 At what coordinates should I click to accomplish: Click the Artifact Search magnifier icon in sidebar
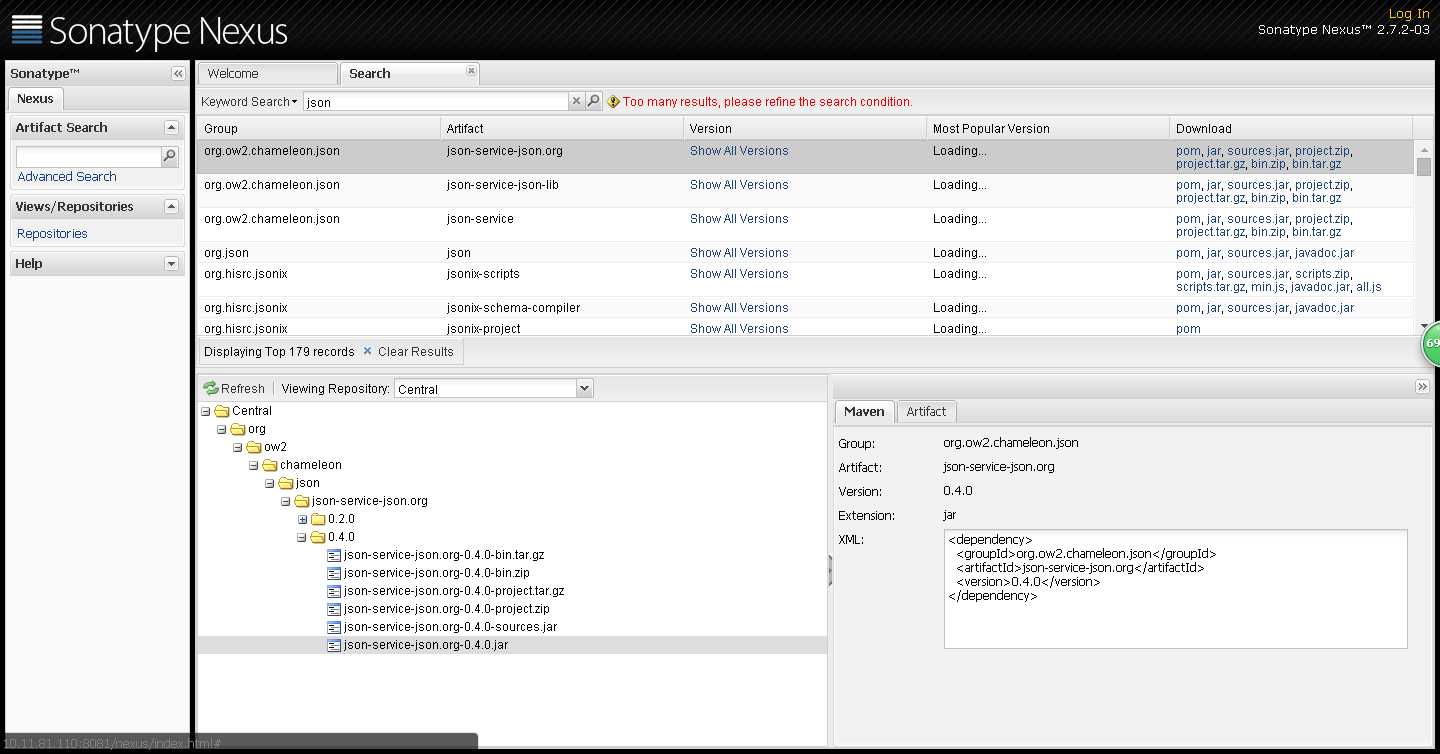[170, 156]
